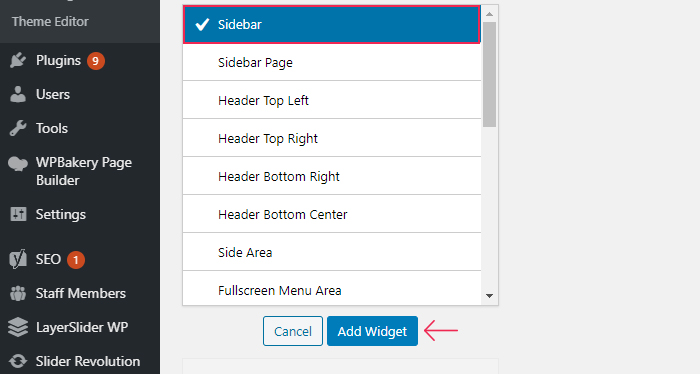Viewport: 700px width, 374px height.
Task: Choose Header Top Left widget area
Action: [332, 100]
